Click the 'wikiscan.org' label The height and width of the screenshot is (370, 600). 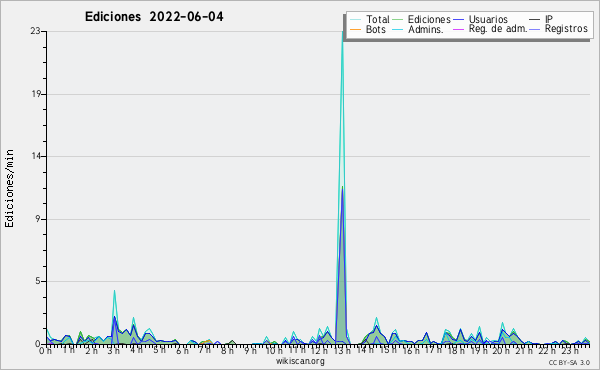(x=300, y=361)
